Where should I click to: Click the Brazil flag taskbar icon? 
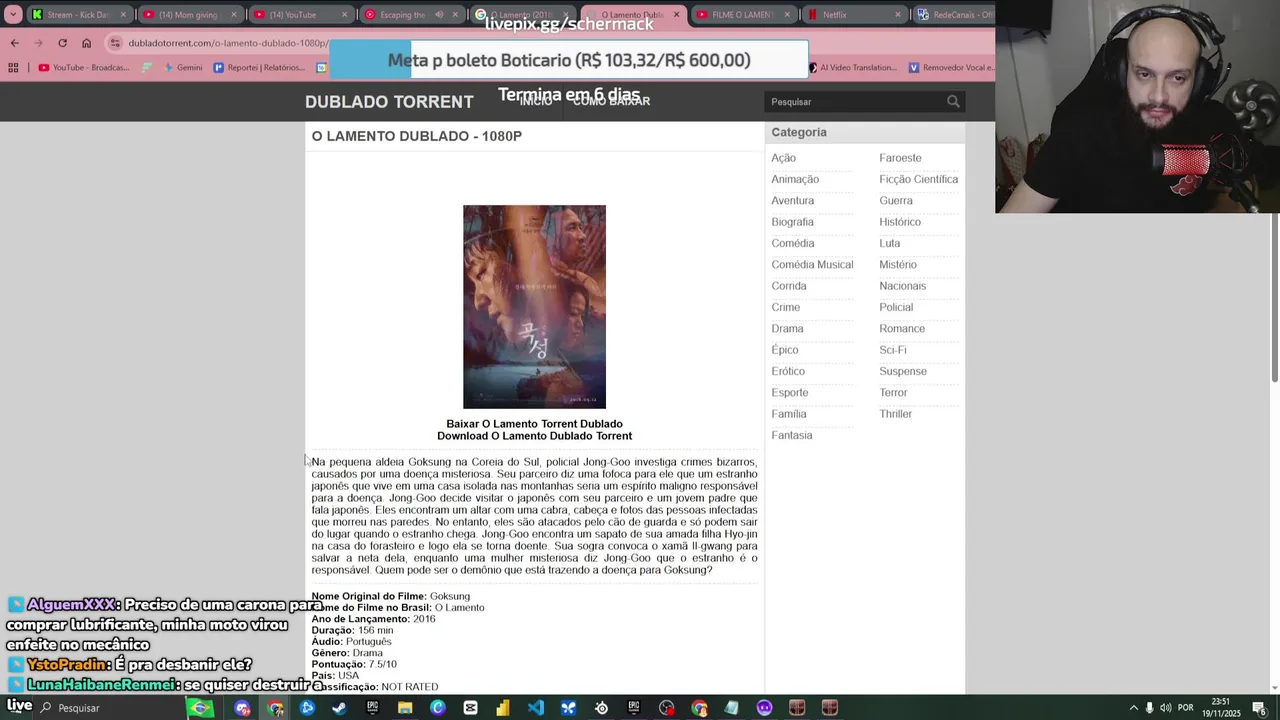tap(200, 708)
